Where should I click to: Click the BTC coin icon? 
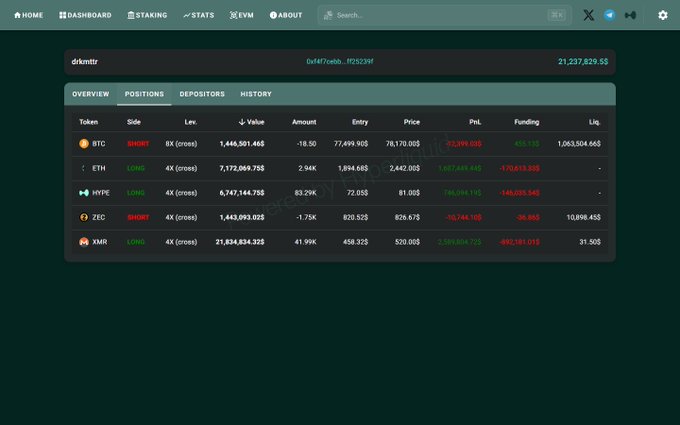[x=84, y=144]
